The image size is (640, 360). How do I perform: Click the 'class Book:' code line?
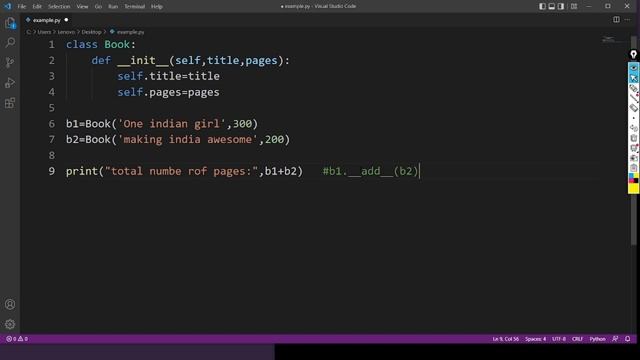tap(101, 44)
